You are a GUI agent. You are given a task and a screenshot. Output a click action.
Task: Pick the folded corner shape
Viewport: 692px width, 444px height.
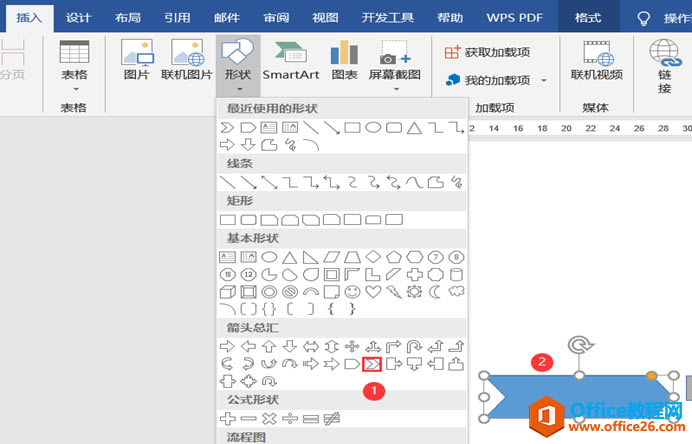click(331, 292)
